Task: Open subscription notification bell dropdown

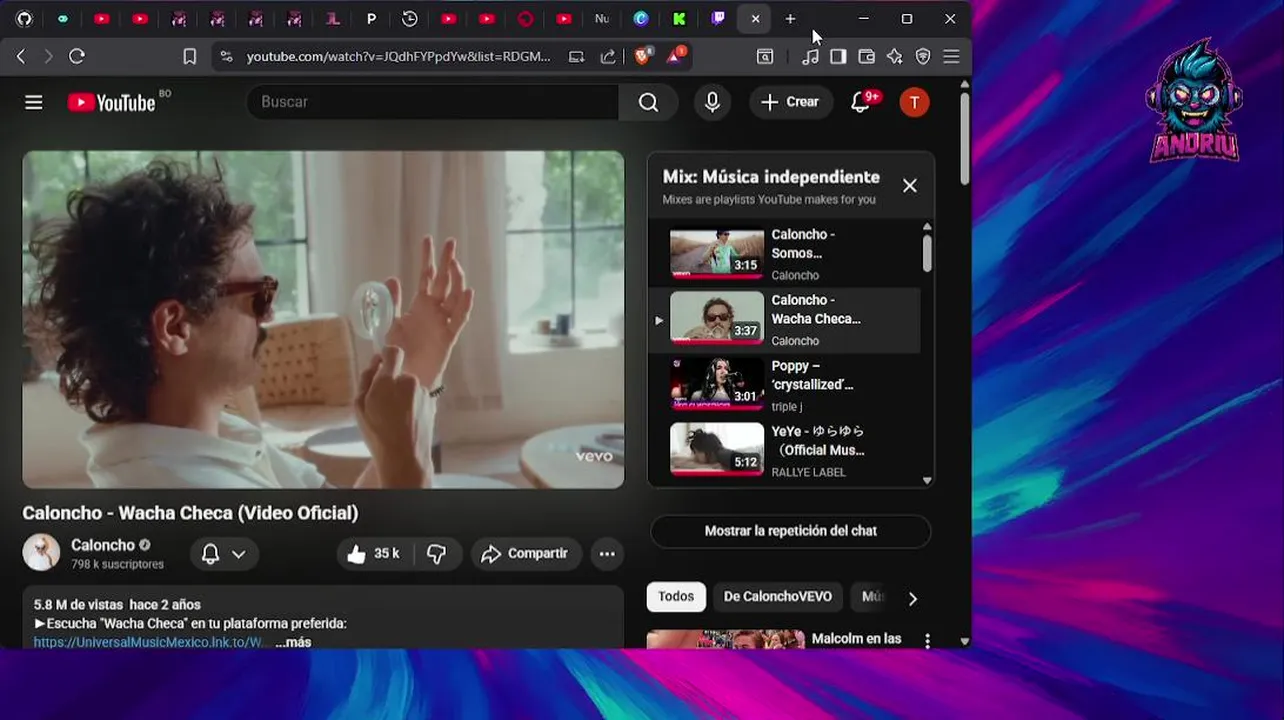Action: (224, 554)
